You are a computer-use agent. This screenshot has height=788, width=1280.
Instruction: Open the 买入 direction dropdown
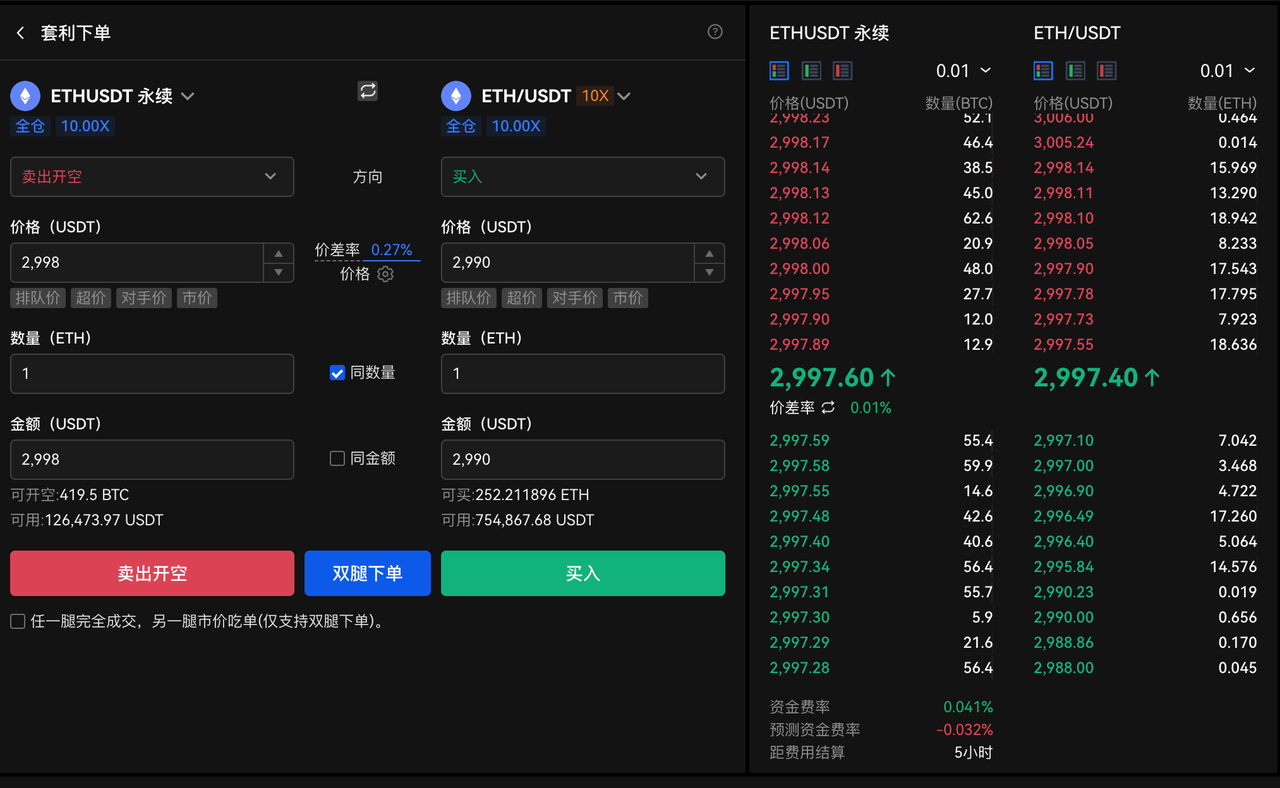(583, 177)
